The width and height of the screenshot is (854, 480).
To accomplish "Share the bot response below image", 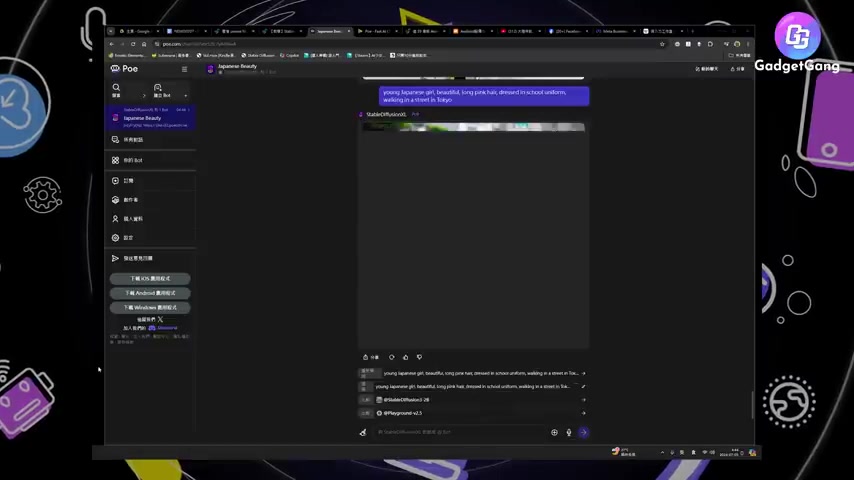I will [371, 357].
